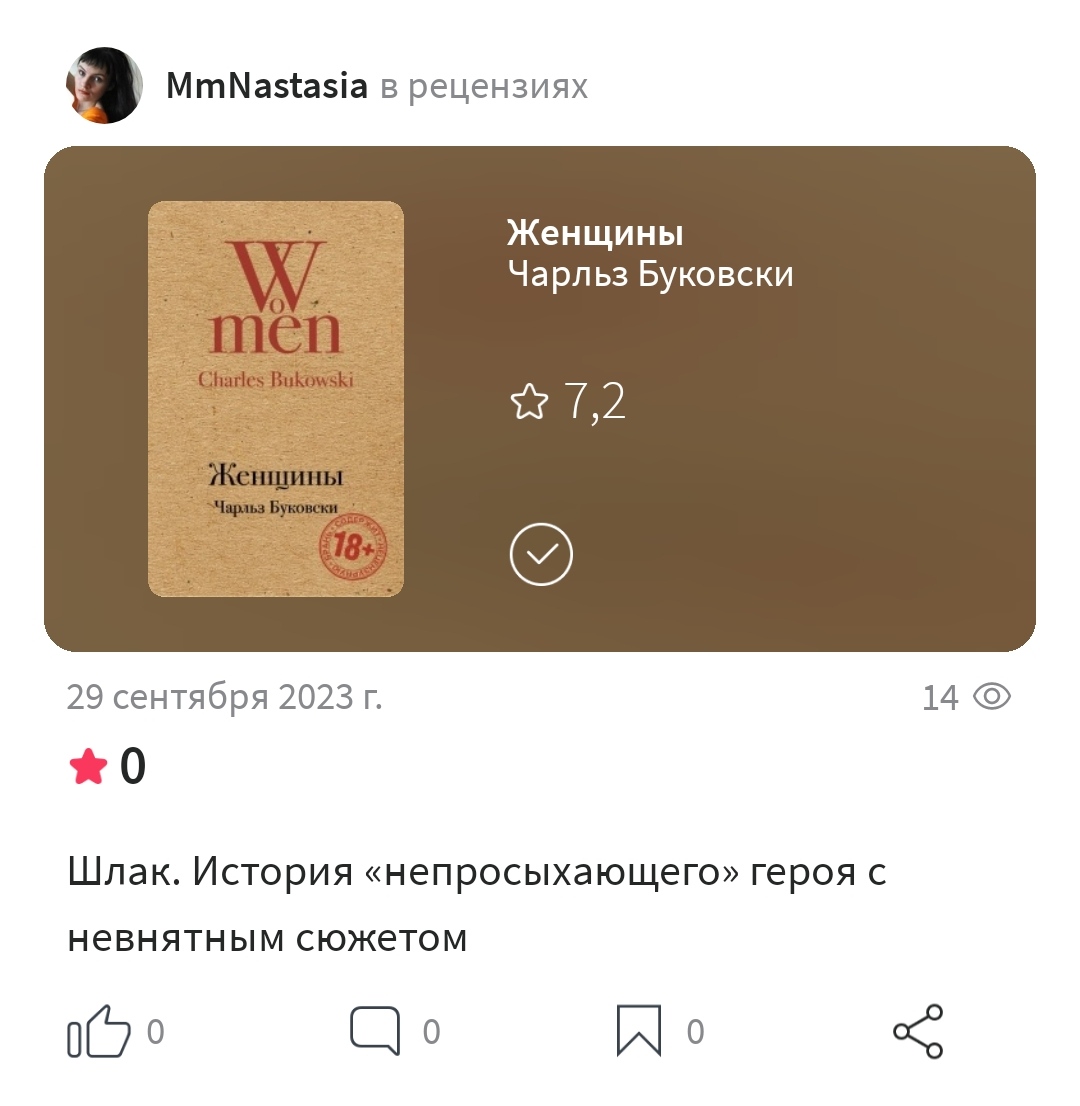Share the review using share icon
1080x1106 pixels.
tap(918, 1031)
